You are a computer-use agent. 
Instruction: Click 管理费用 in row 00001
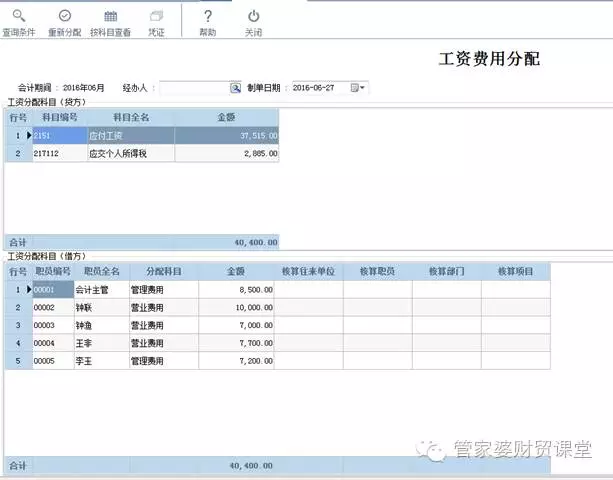164,290
